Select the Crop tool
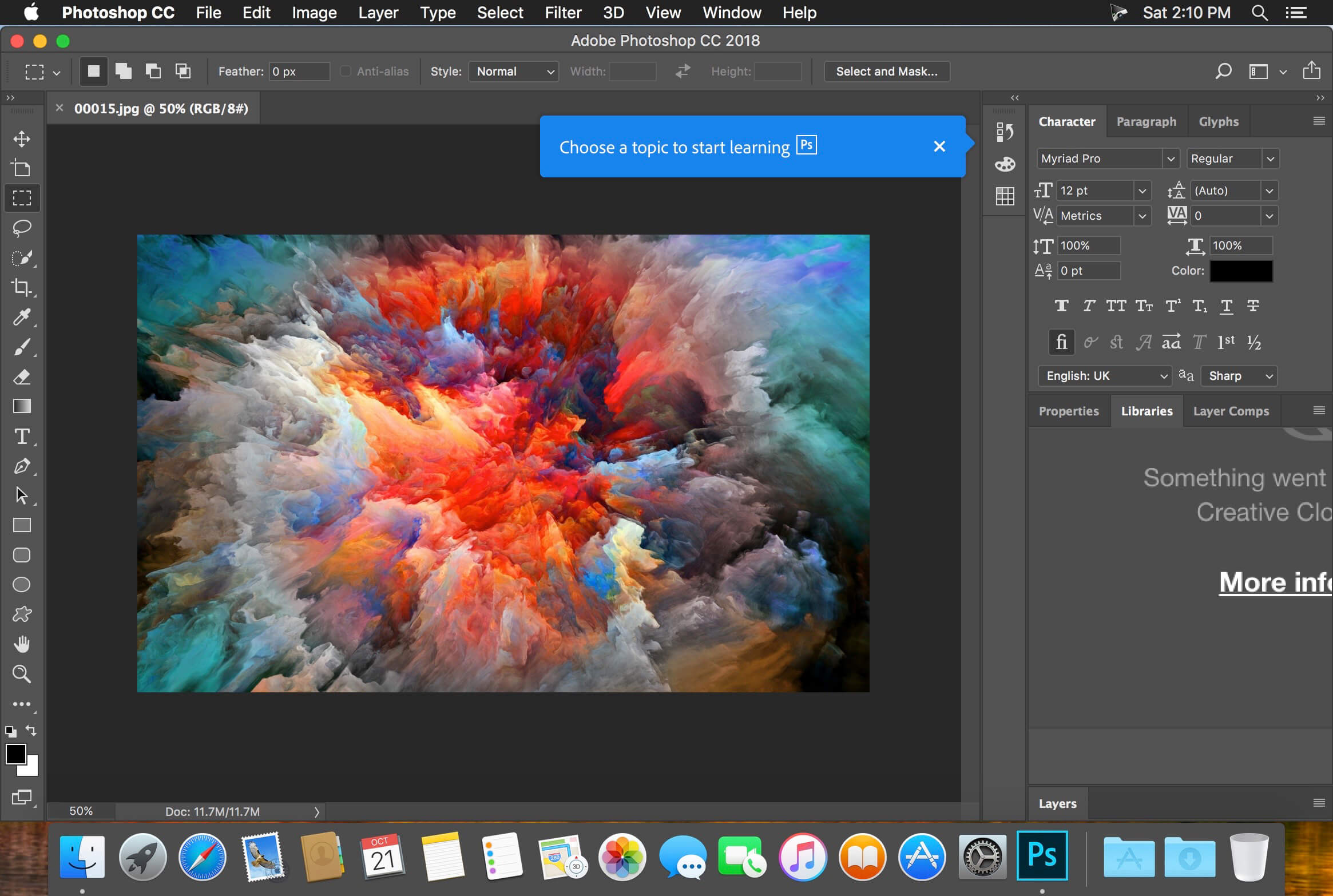This screenshot has height=896, width=1333. click(x=22, y=288)
